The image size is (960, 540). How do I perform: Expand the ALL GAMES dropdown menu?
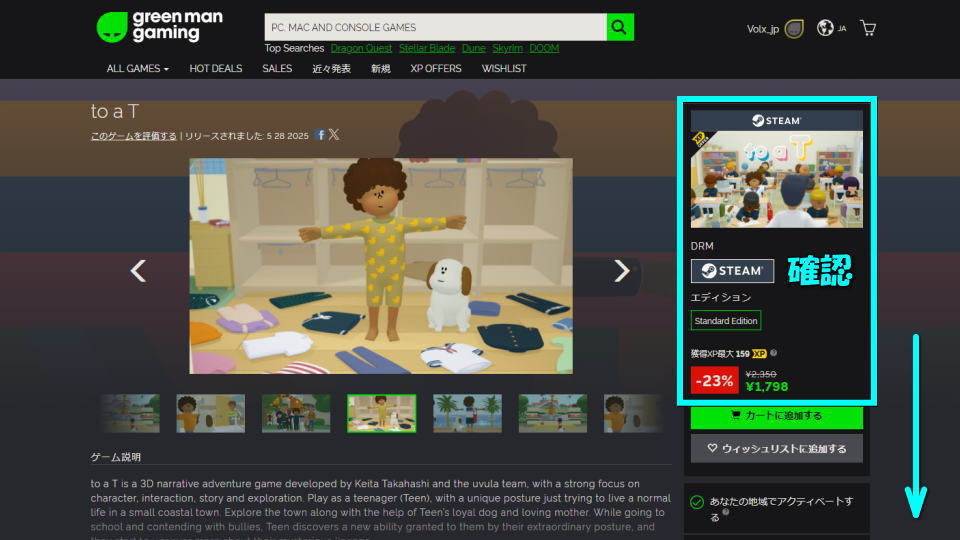137,69
